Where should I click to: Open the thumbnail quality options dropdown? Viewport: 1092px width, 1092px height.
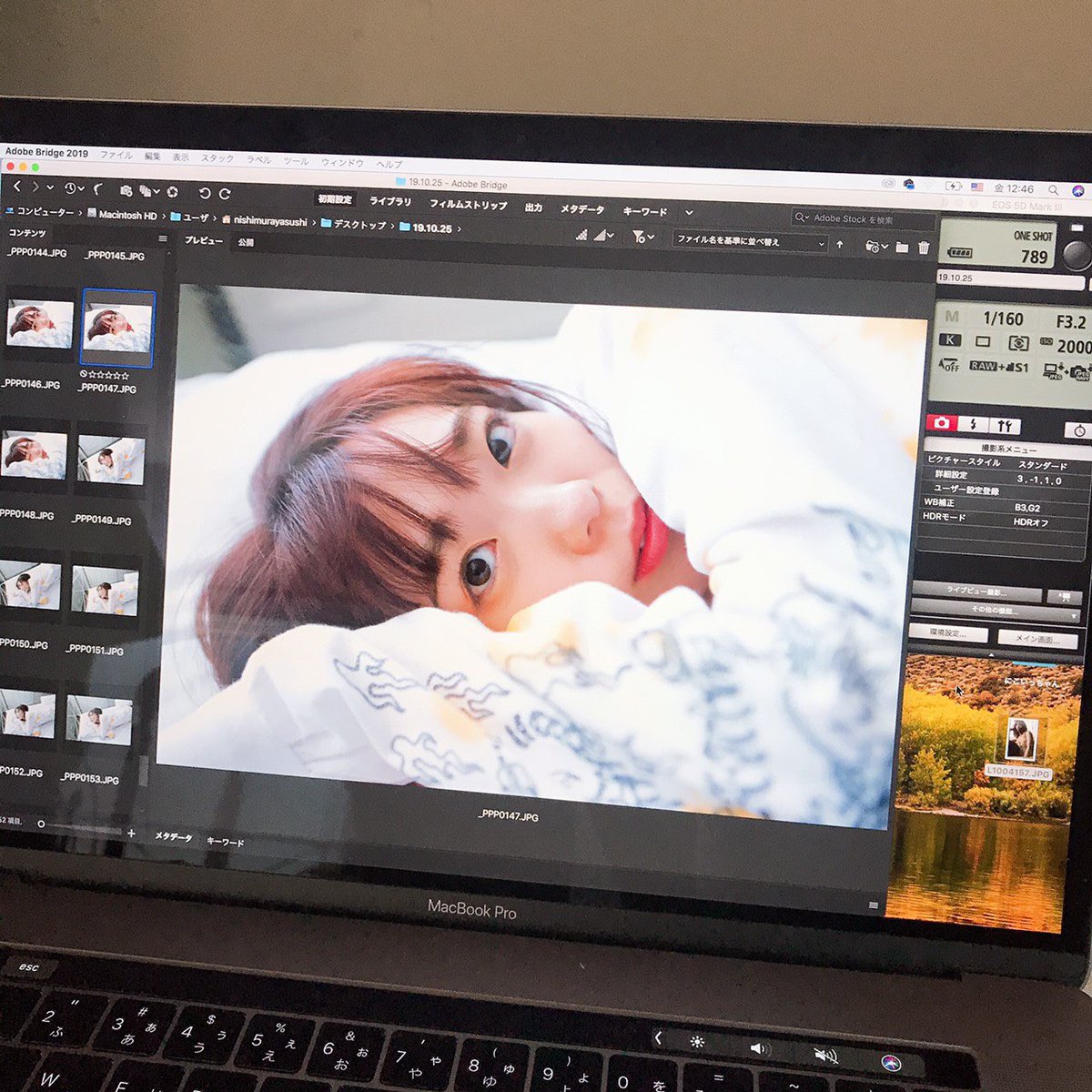604,236
